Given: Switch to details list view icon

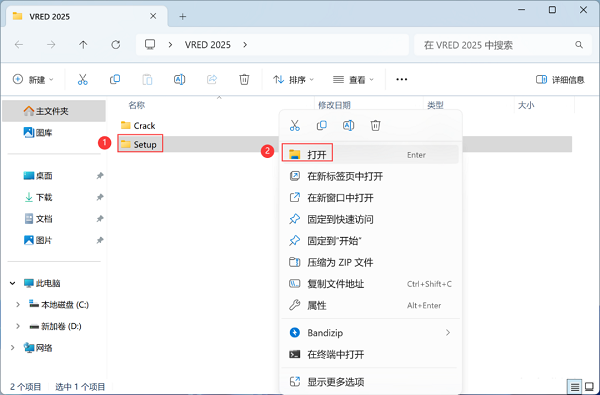Looking at the screenshot, I should tap(575, 387).
